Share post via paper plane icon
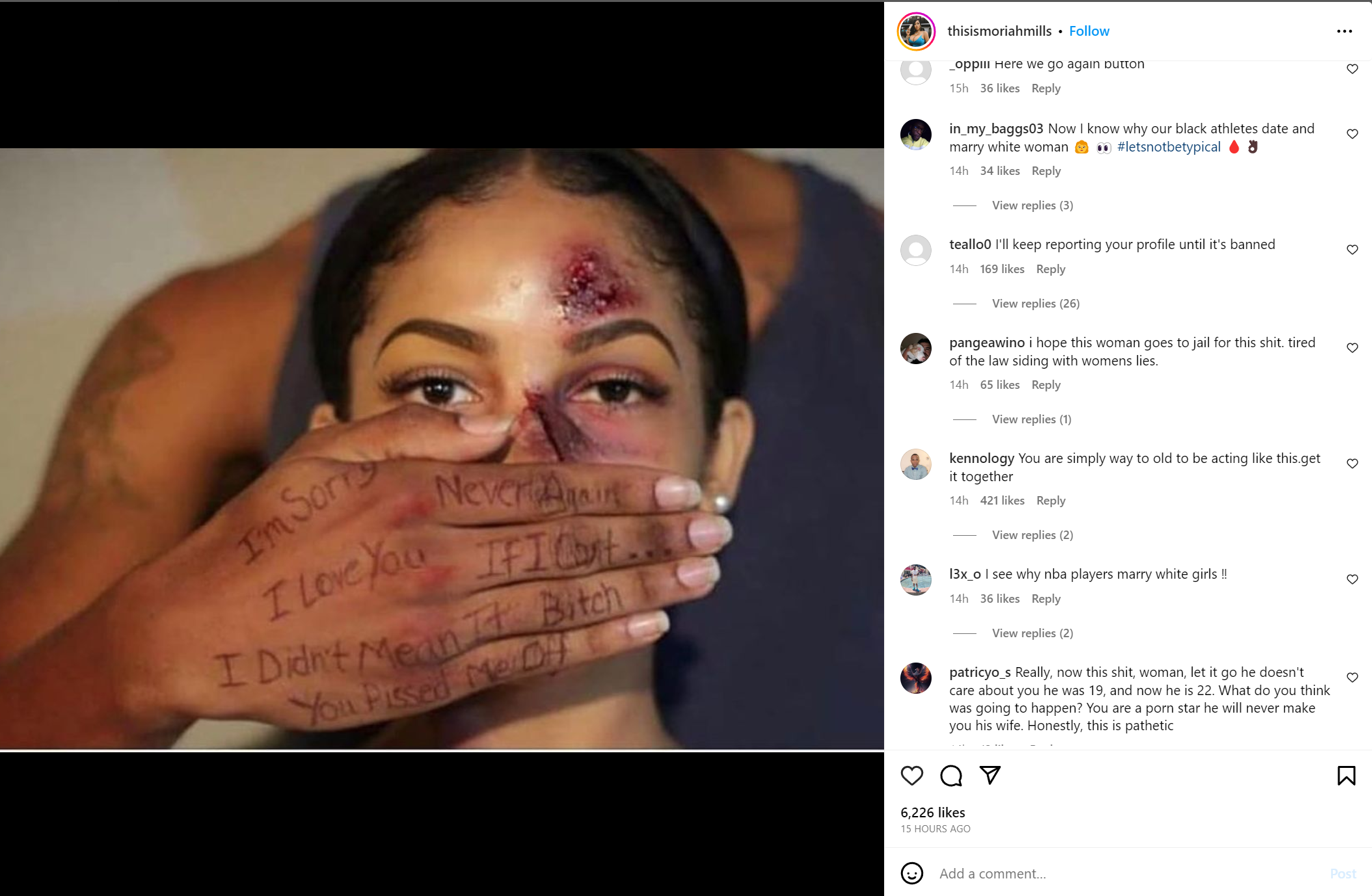Image resolution: width=1372 pixels, height=896 pixels. coord(989,775)
